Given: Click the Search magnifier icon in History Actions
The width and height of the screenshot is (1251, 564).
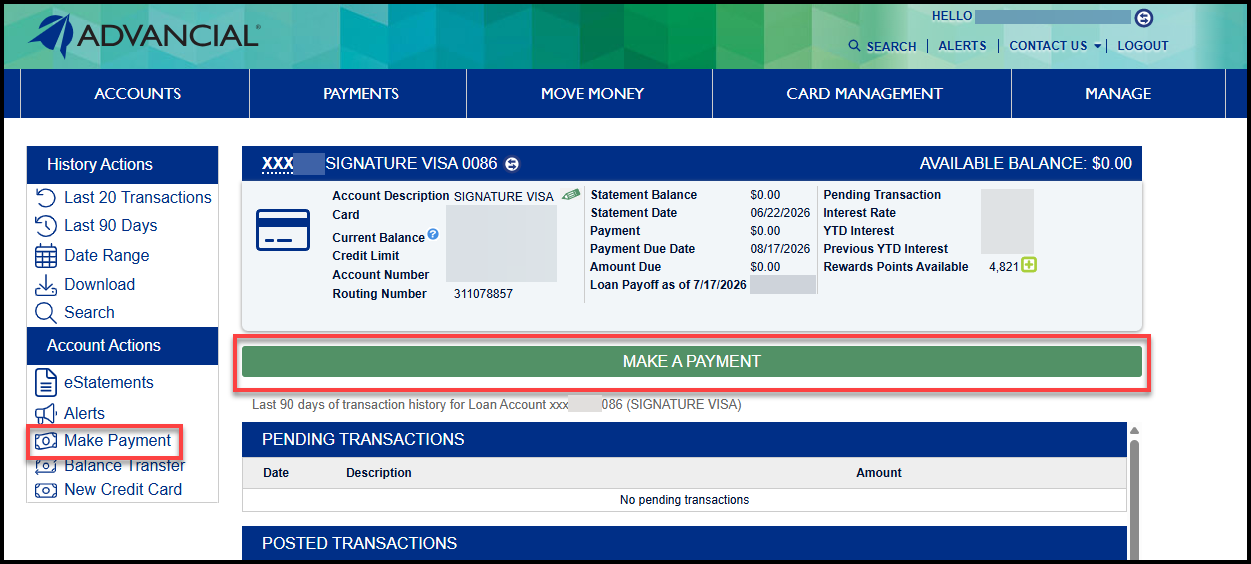Looking at the screenshot, I should pos(46,313).
